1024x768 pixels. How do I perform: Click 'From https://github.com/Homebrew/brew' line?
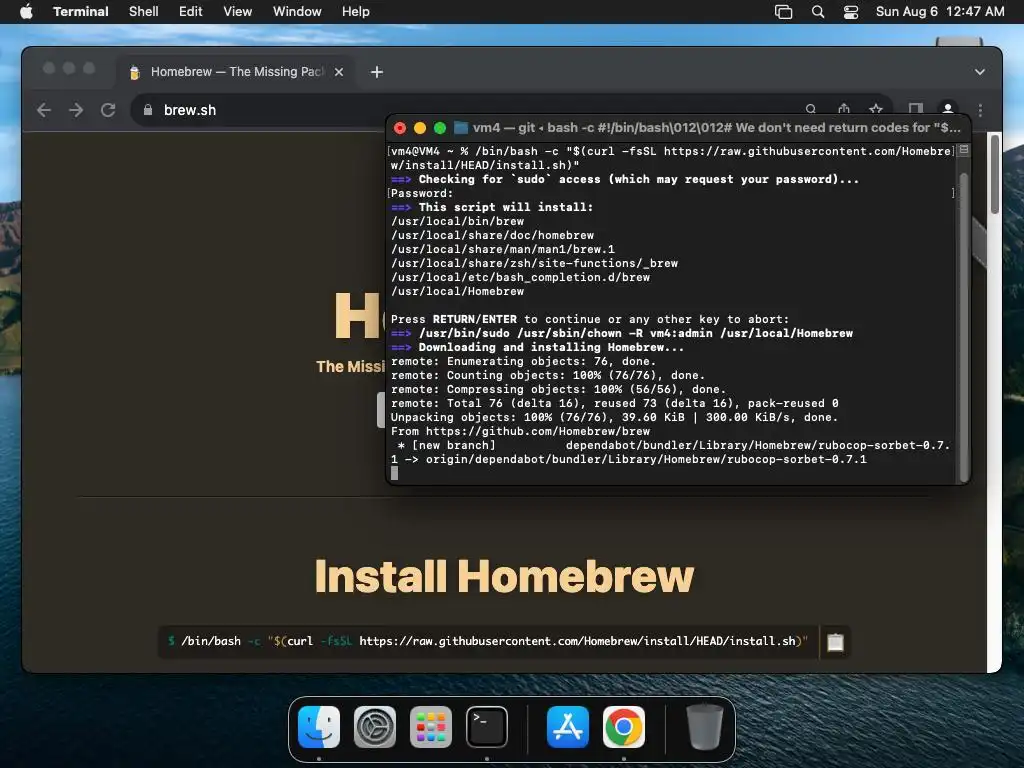pyautogui.click(x=520, y=432)
